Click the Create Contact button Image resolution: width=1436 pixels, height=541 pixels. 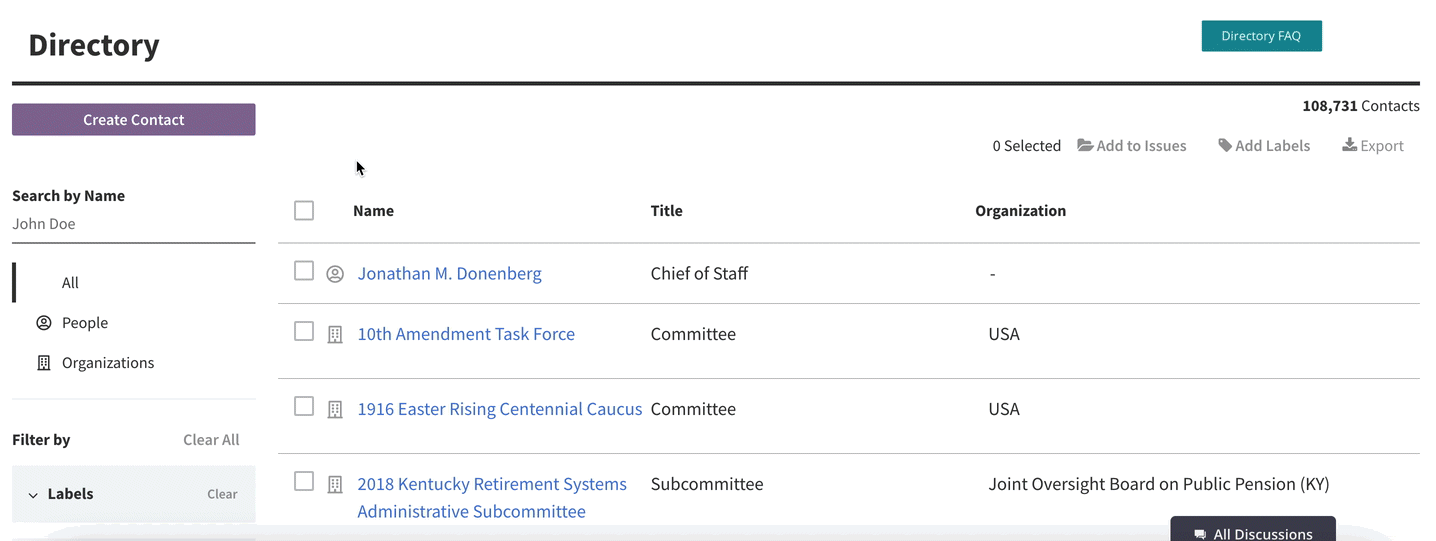(x=134, y=120)
